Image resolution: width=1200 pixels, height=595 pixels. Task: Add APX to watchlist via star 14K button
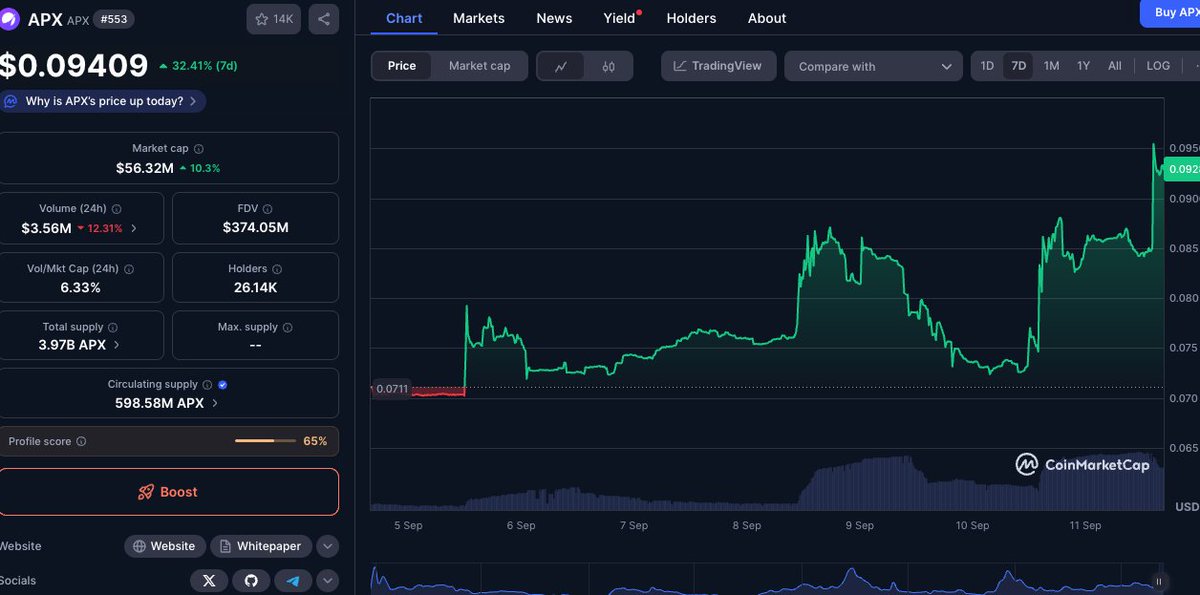(273, 19)
